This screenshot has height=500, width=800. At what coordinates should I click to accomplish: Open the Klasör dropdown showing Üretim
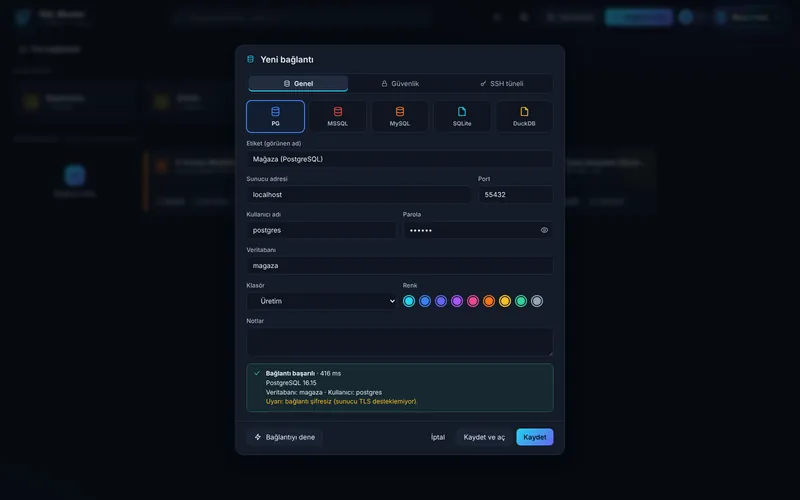(x=322, y=301)
